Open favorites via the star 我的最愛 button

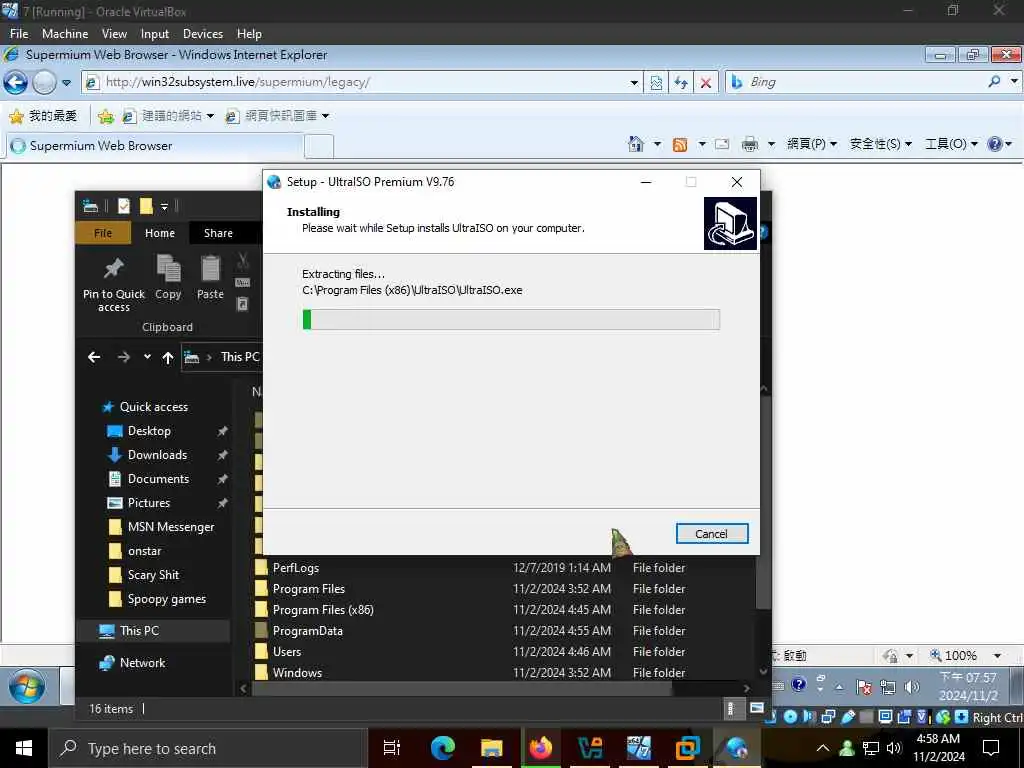click(x=43, y=116)
